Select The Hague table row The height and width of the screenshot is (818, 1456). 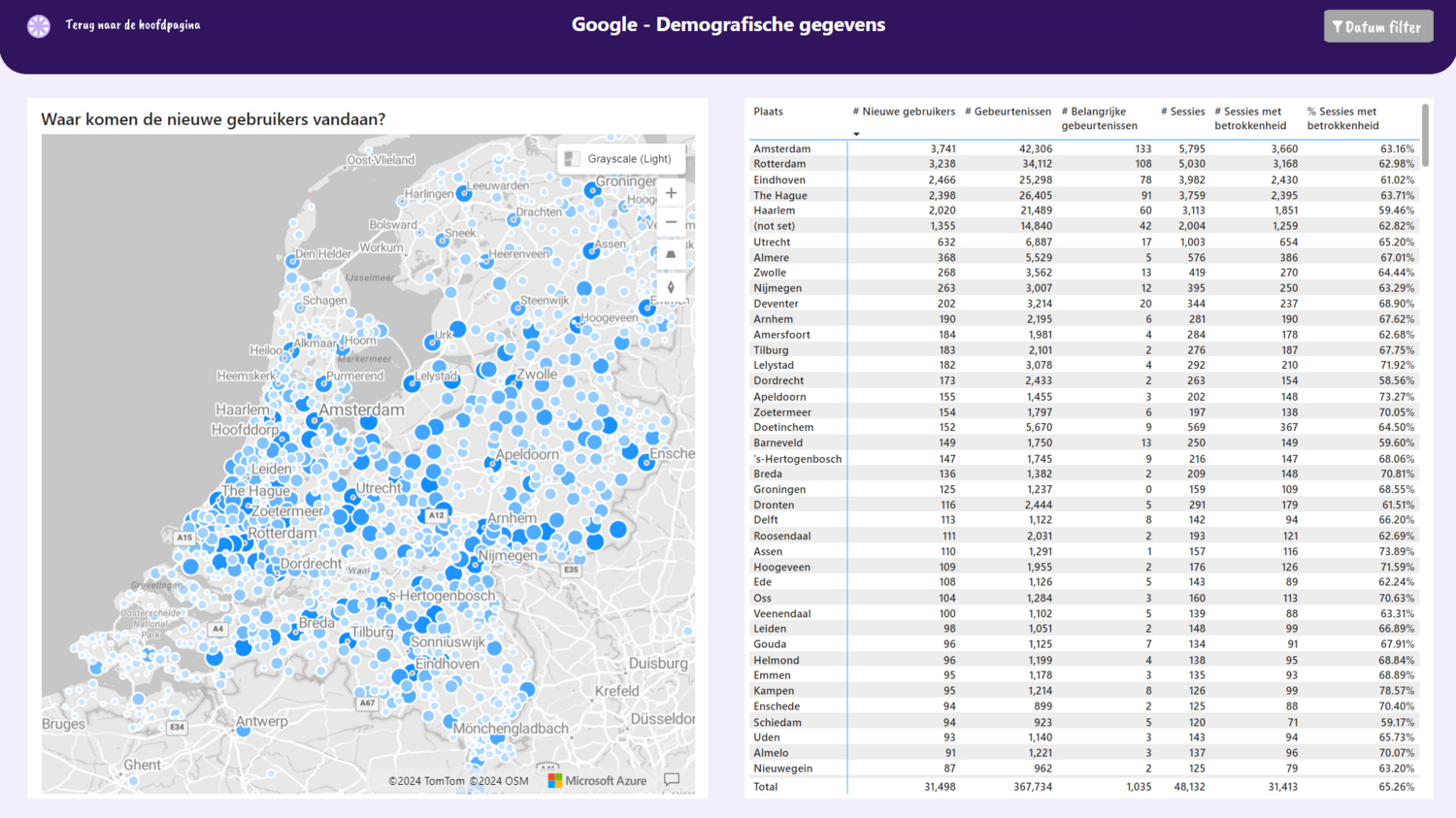pos(1084,195)
